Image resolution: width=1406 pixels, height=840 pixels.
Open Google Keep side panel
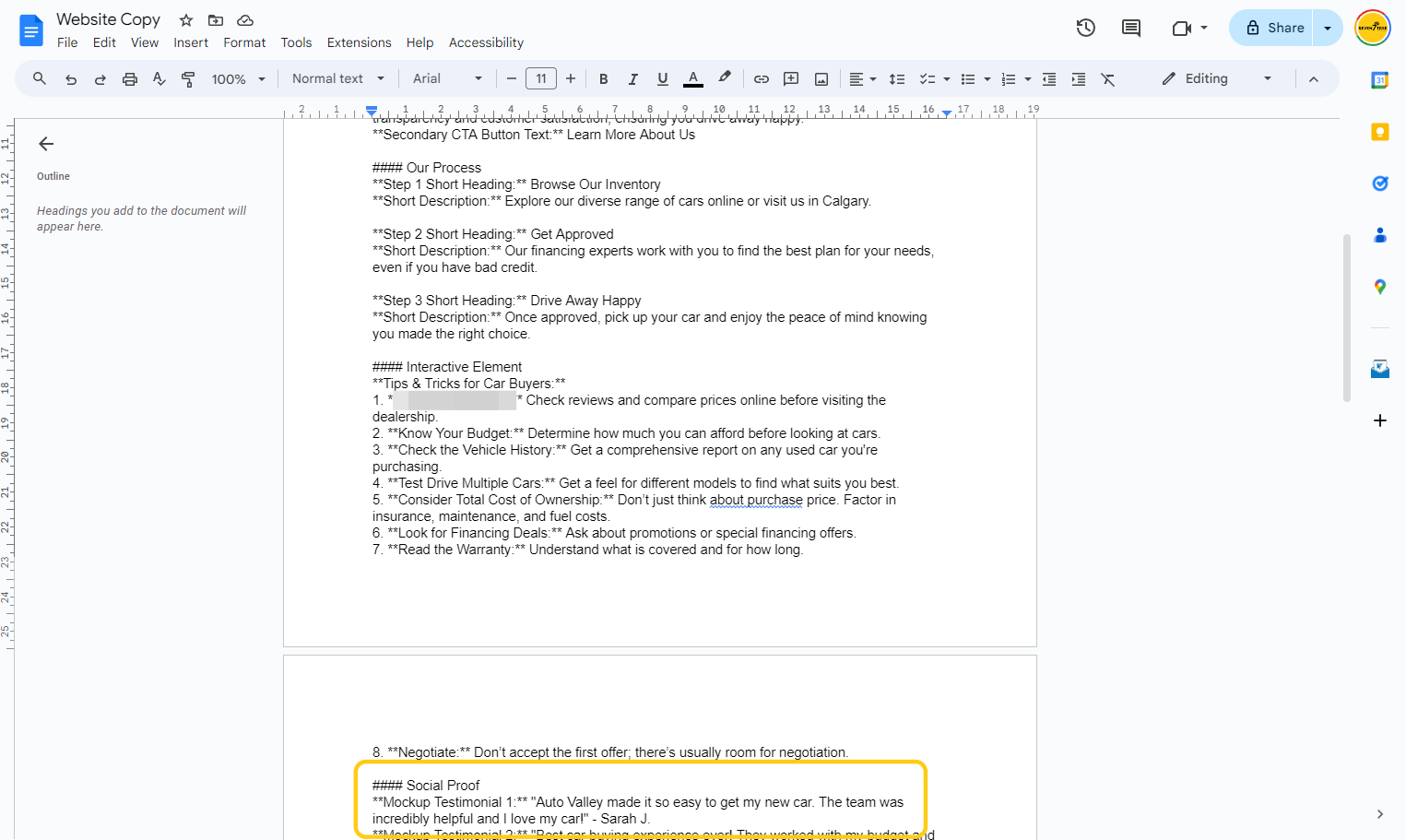click(1380, 132)
